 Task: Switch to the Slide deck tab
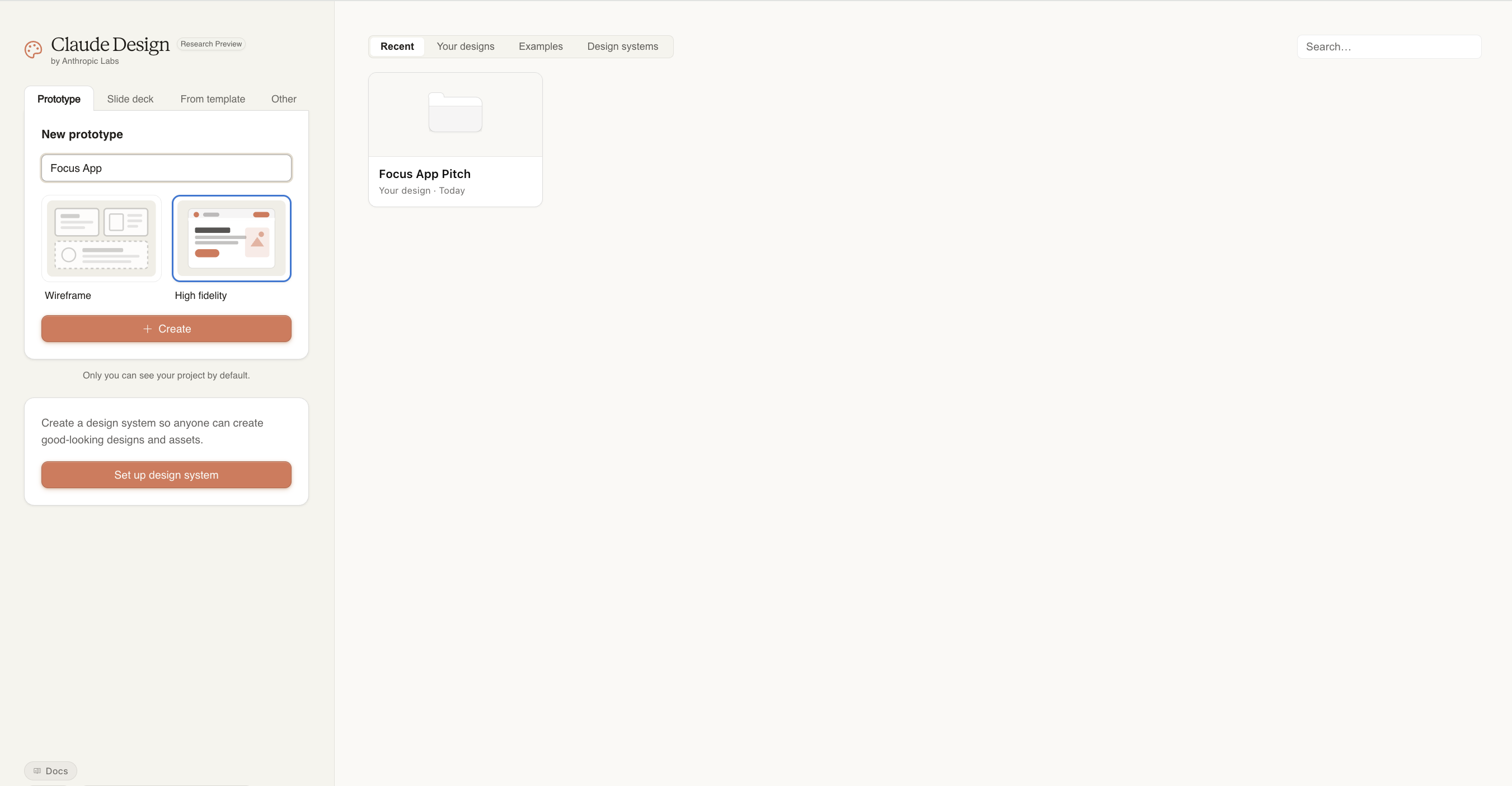click(x=130, y=99)
